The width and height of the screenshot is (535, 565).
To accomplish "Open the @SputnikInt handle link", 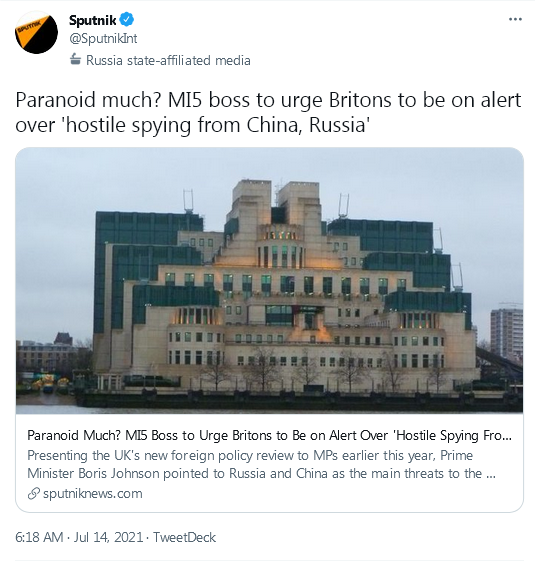I will pyautogui.click(x=103, y=39).
